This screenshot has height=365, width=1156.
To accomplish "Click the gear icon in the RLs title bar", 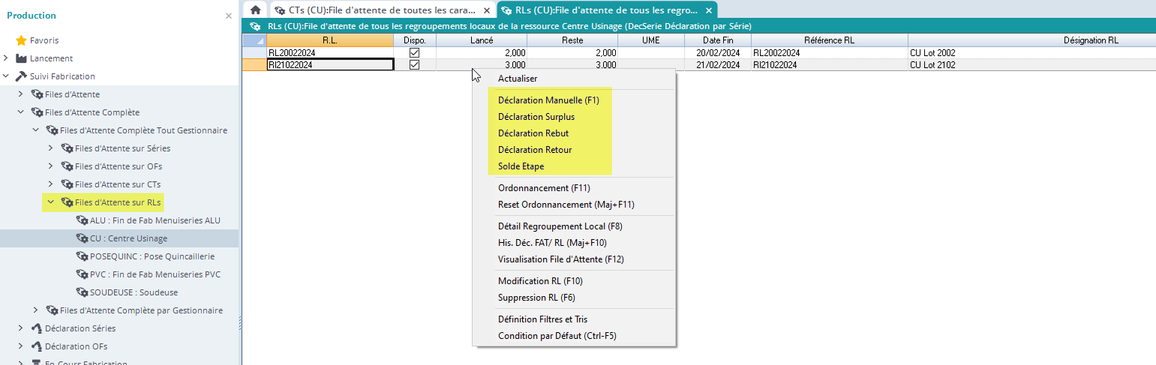I will [x=255, y=26].
